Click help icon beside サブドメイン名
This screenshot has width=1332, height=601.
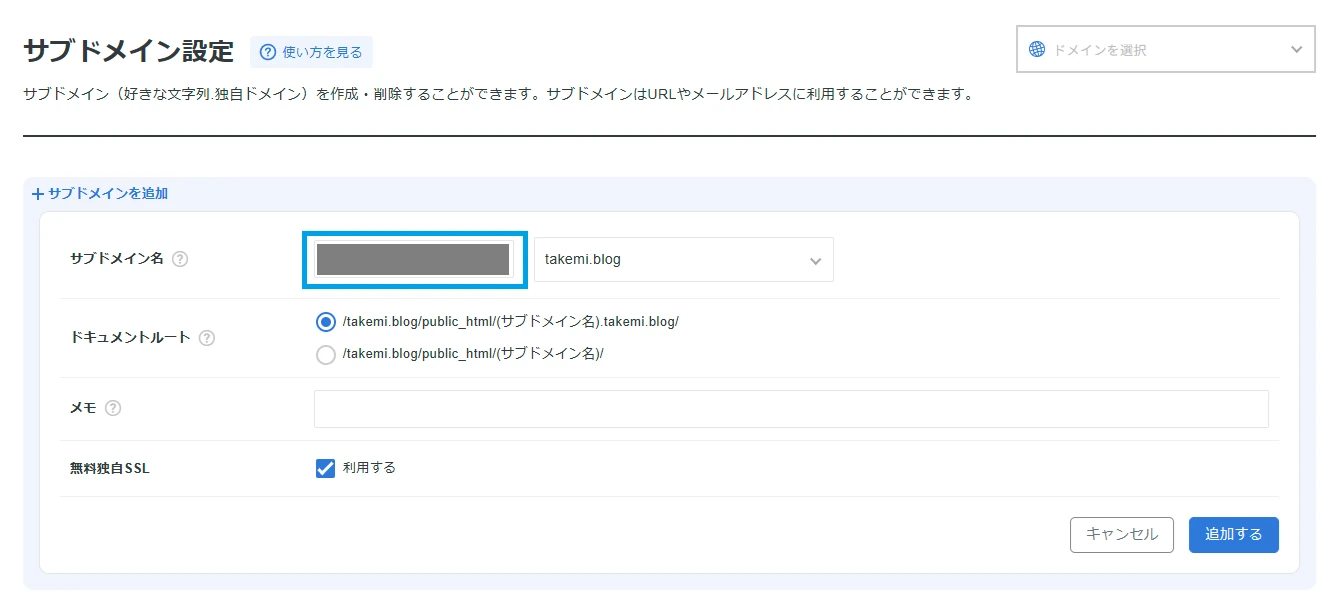click(180, 259)
